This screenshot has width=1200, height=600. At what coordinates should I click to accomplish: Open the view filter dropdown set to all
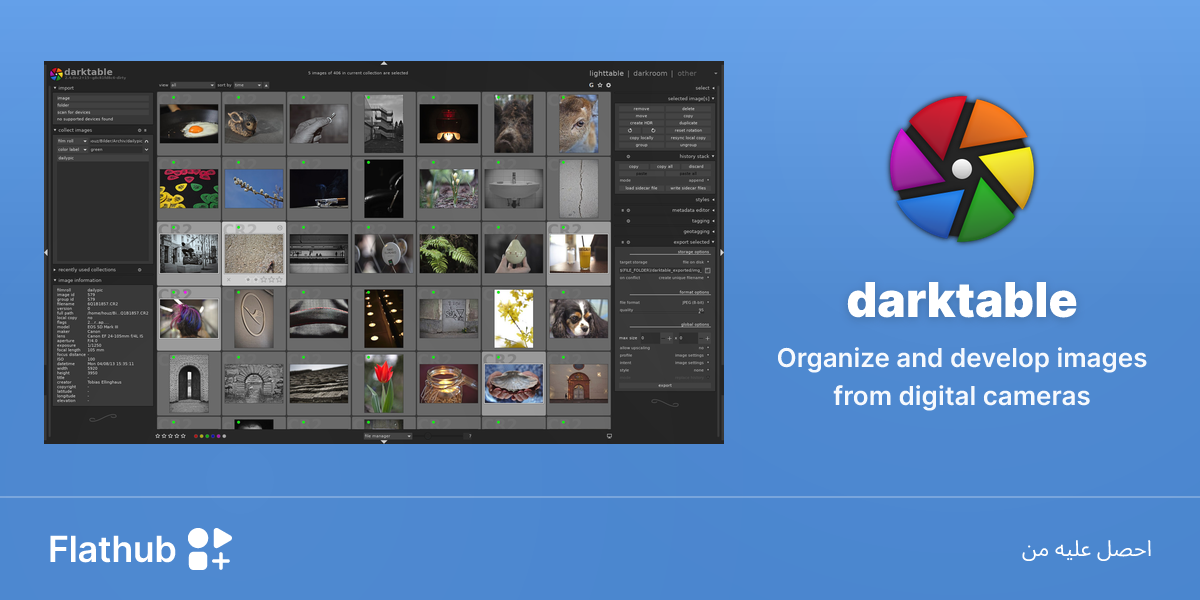click(192, 85)
